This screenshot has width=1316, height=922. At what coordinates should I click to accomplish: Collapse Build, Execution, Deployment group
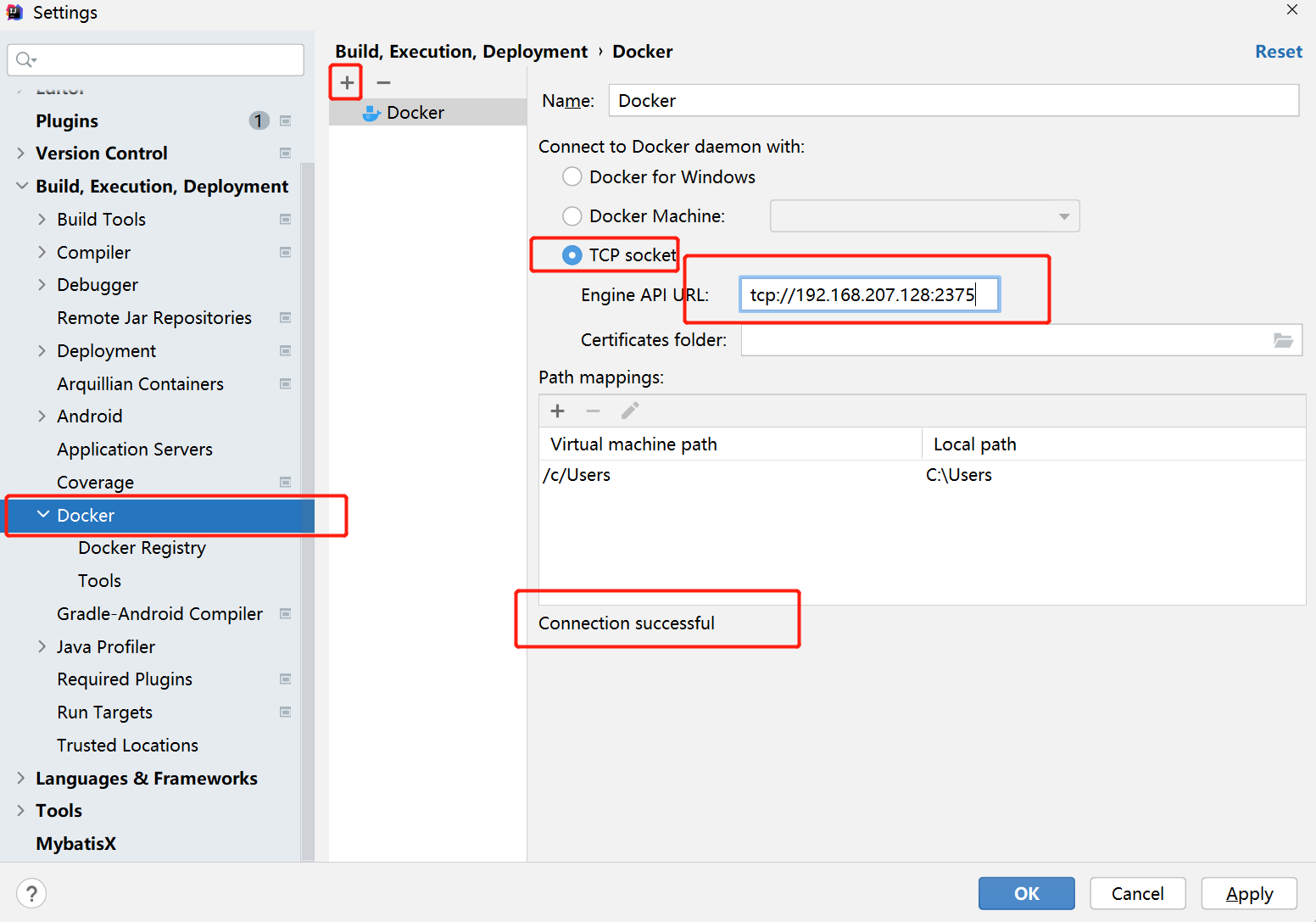[21, 187]
